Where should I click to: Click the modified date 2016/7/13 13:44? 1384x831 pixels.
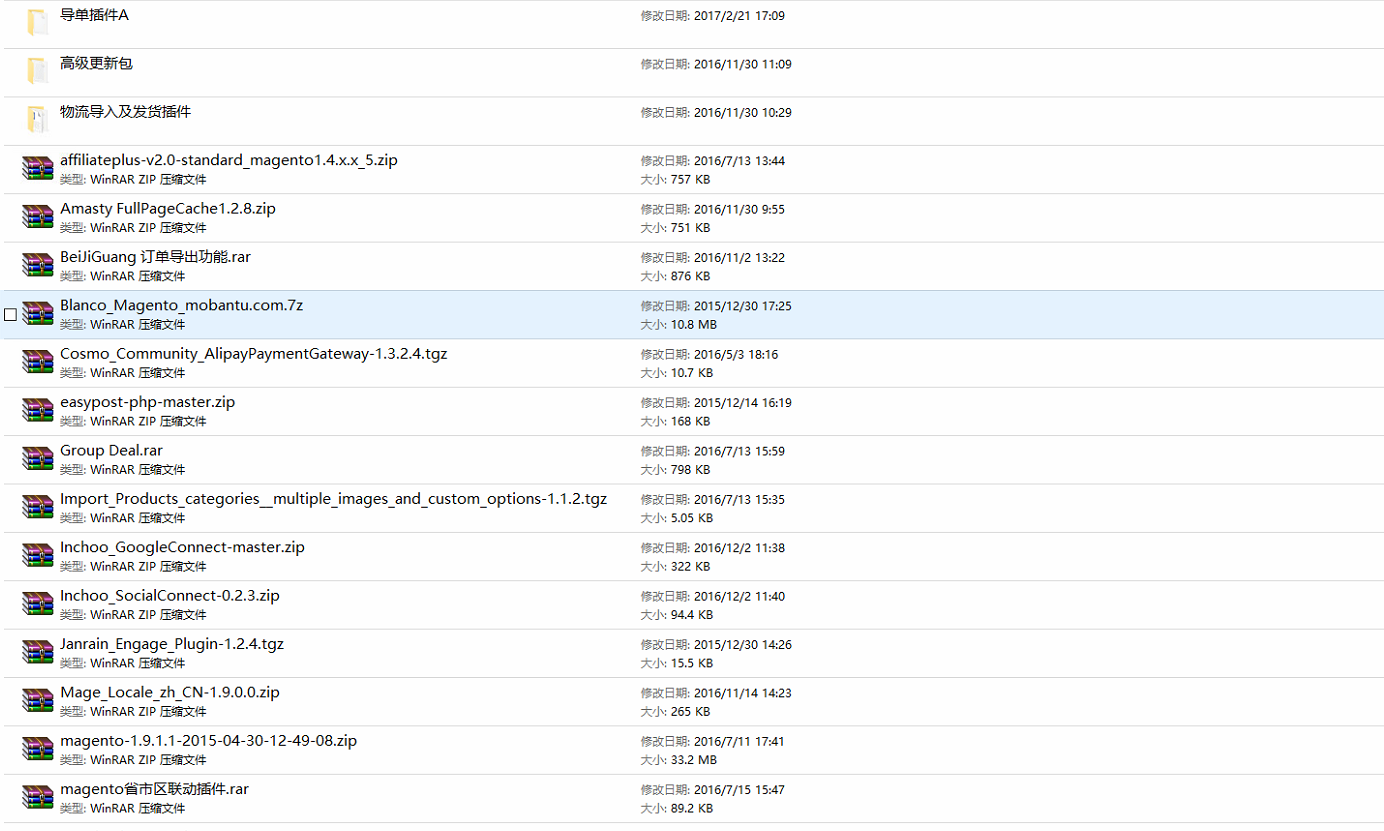[739, 161]
